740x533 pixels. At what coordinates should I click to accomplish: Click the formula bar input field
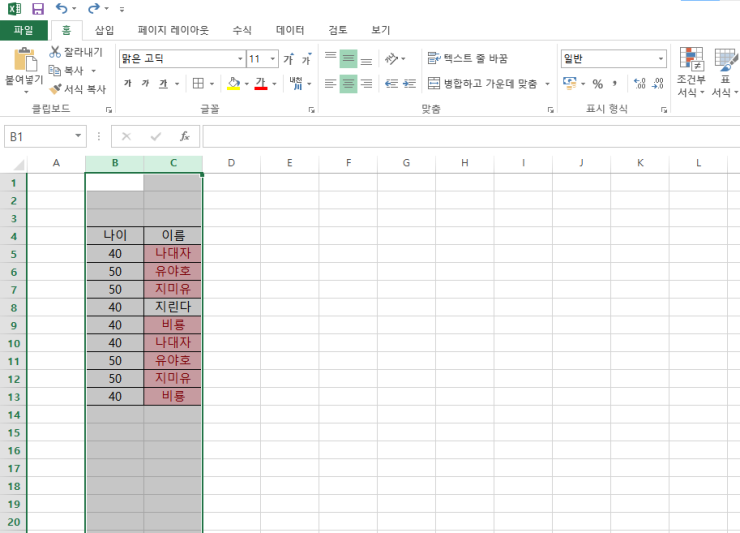point(471,136)
